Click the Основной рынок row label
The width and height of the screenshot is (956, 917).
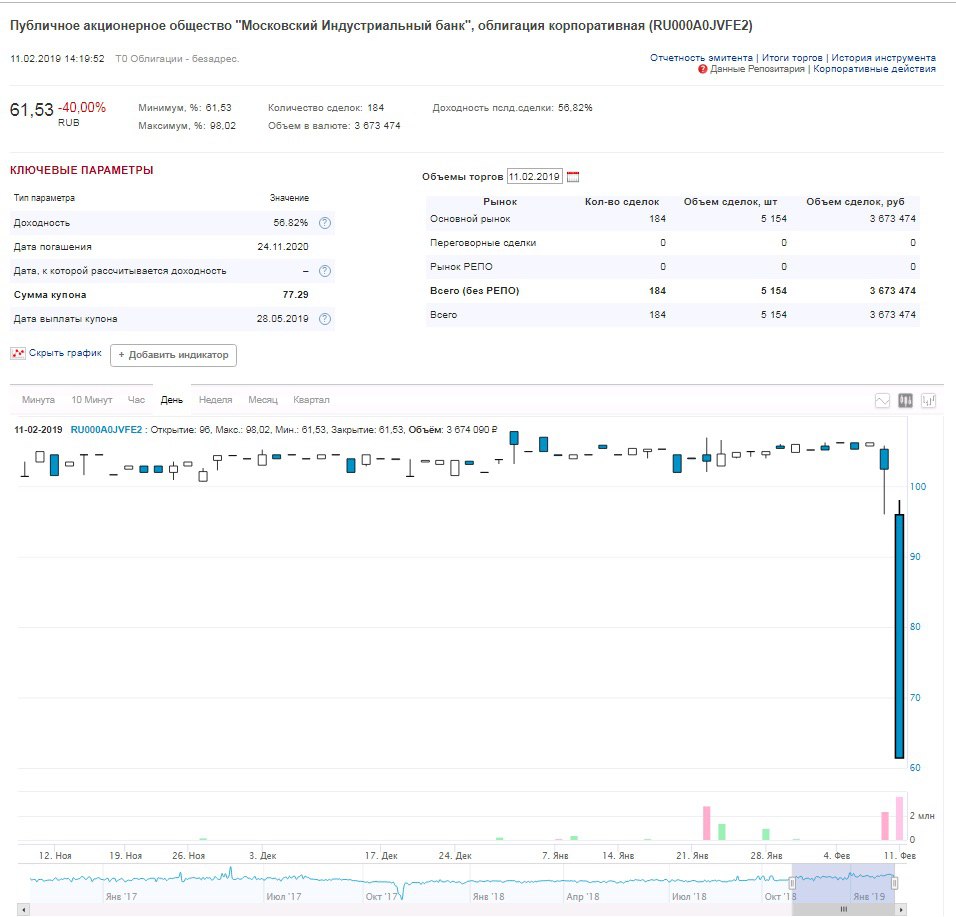(x=470, y=219)
